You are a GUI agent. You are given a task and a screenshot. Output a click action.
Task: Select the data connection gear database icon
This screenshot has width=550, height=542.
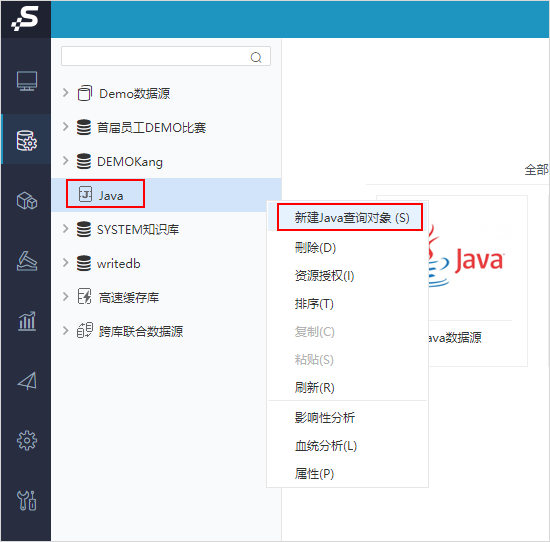coord(27,141)
